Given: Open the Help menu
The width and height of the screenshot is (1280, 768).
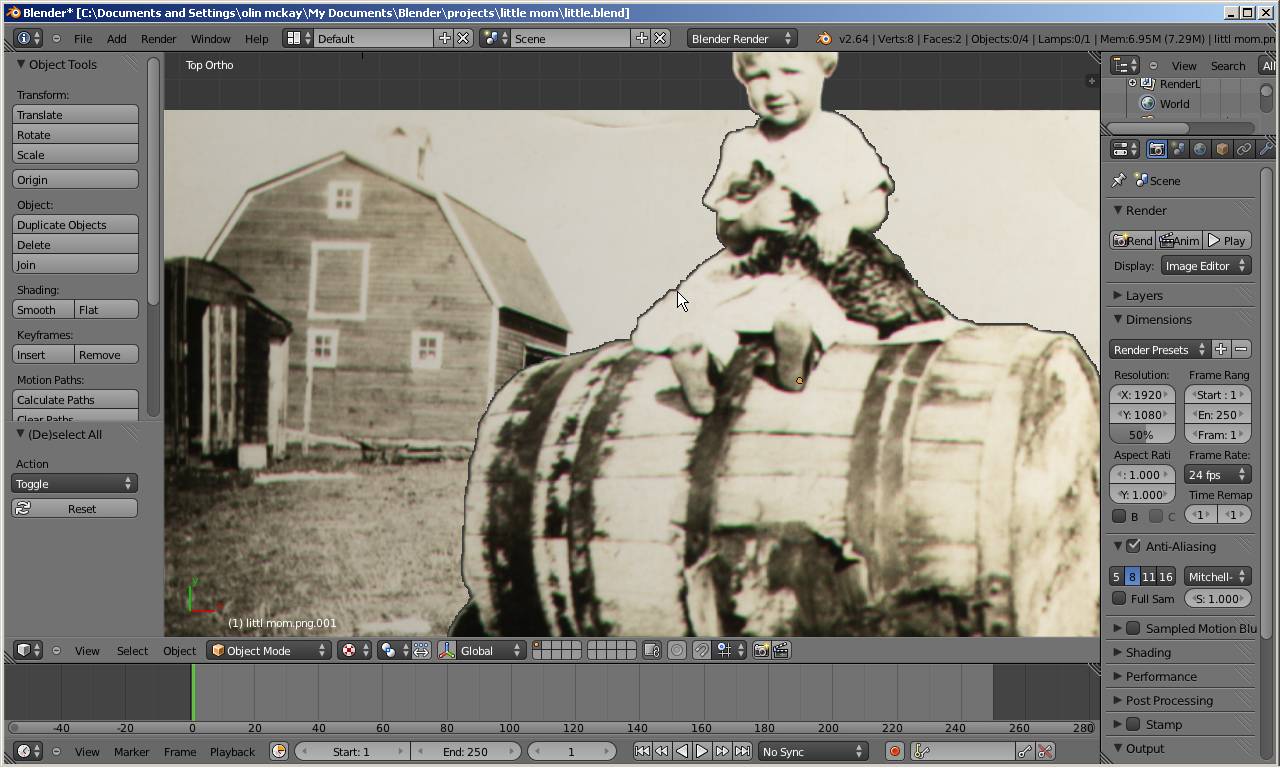Looking at the screenshot, I should (x=257, y=38).
